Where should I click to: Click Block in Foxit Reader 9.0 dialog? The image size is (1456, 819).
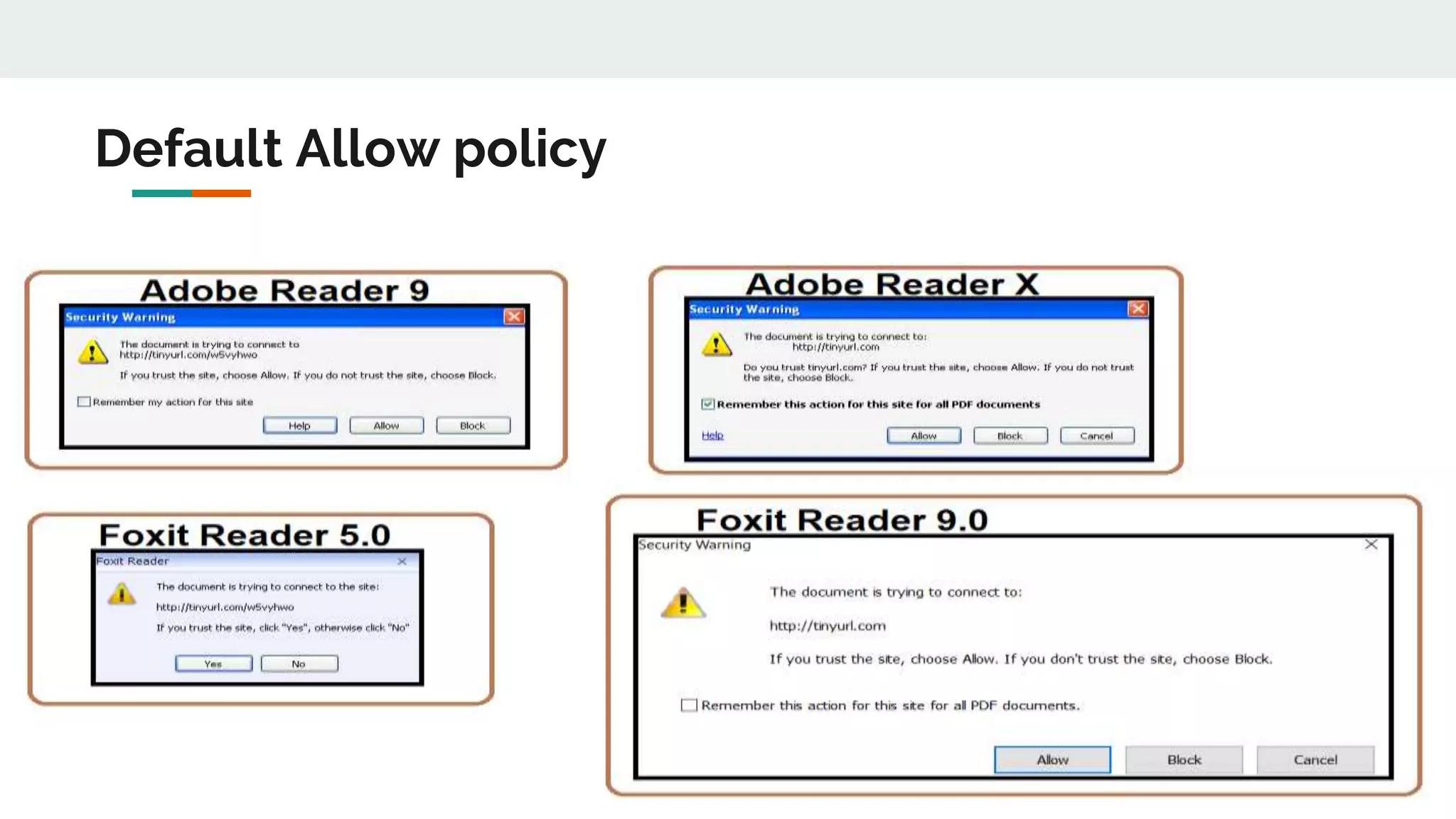point(1184,759)
